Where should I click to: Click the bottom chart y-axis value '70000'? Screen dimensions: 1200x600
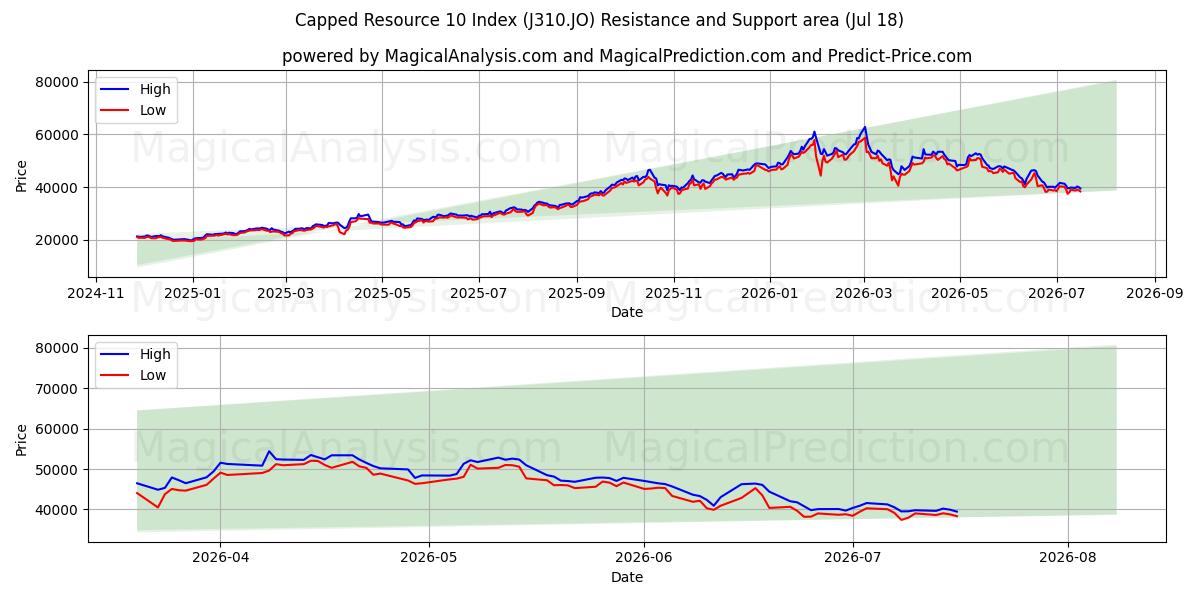(x=58, y=389)
